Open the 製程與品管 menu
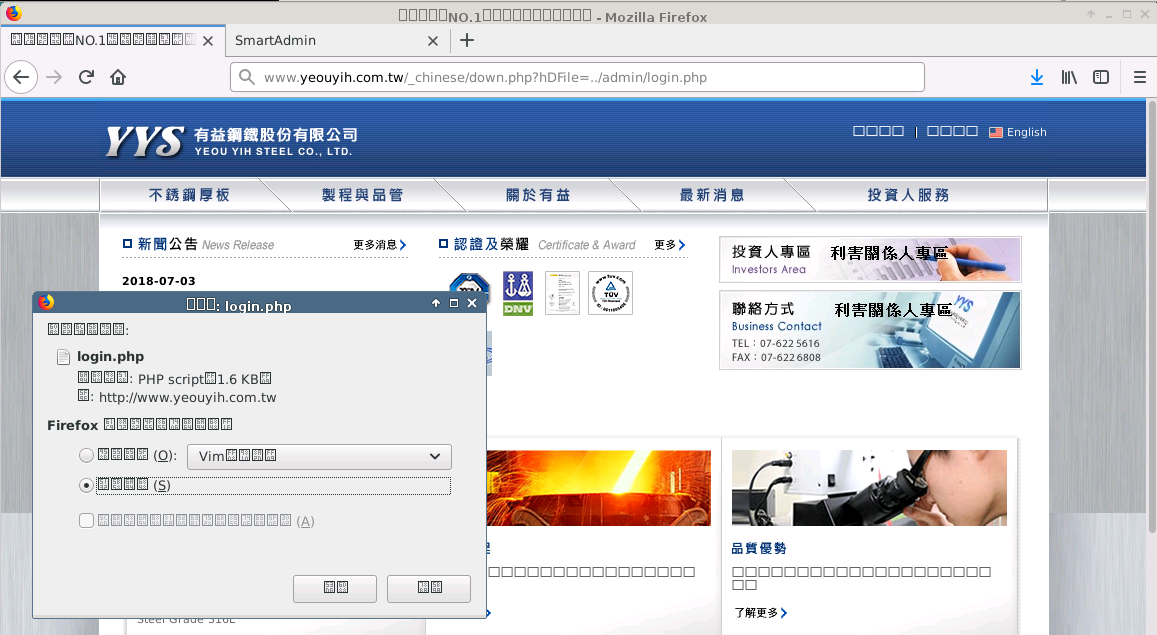Screen dimensions: 1157x635 point(362,195)
